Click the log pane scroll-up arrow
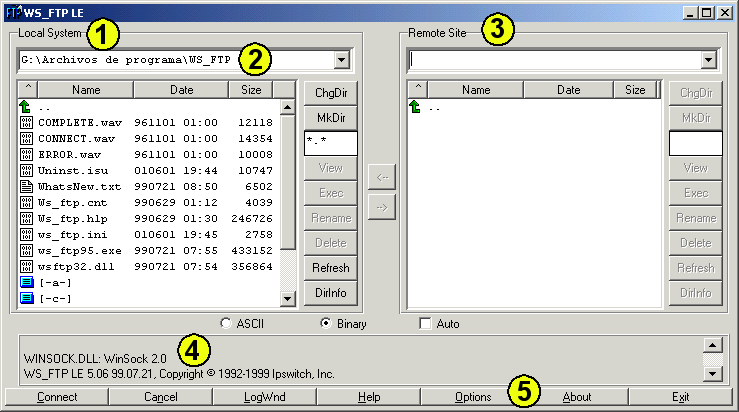739x412 pixels. click(x=713, y=346)
